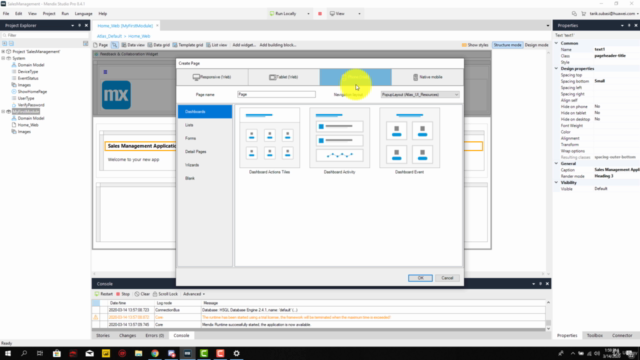The width and height of the screenshot is (640, 360).
Task: Confirm Create Page dialog with OK
Action: (420, 278)
